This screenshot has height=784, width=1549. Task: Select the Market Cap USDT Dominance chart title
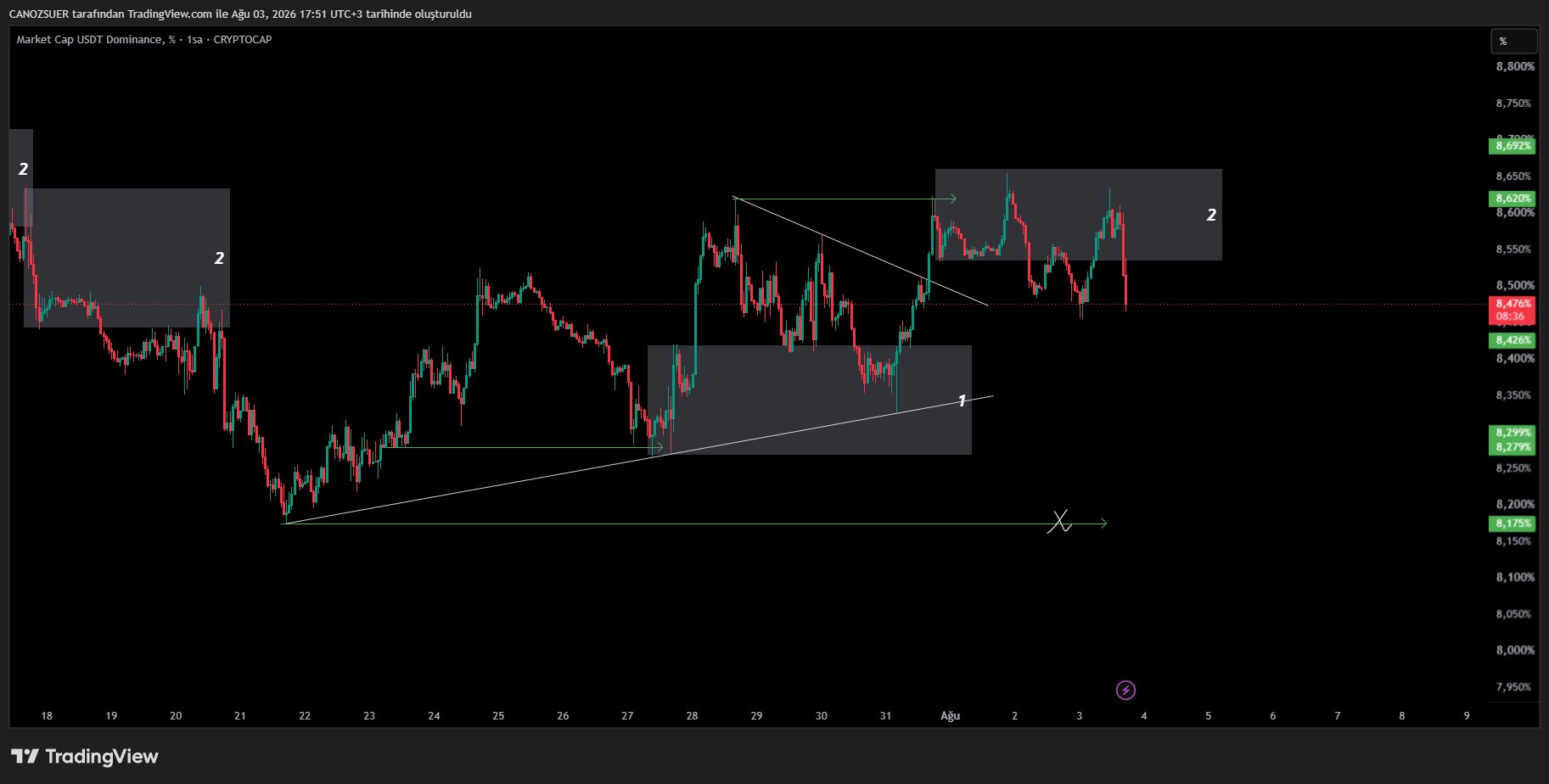pos(144,40)
